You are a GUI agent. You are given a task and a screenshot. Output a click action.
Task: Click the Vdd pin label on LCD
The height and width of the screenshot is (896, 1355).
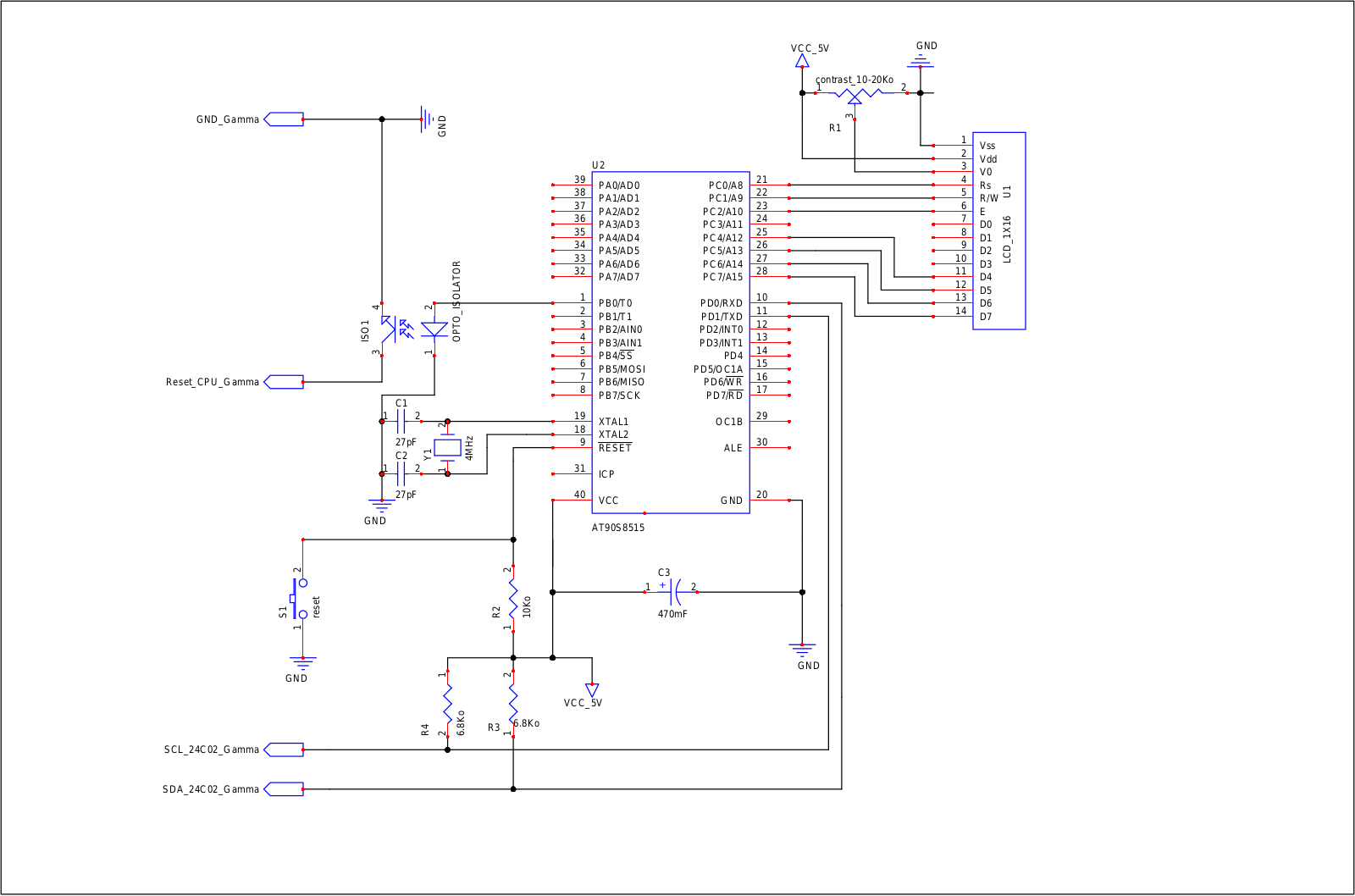coord(988,159)
